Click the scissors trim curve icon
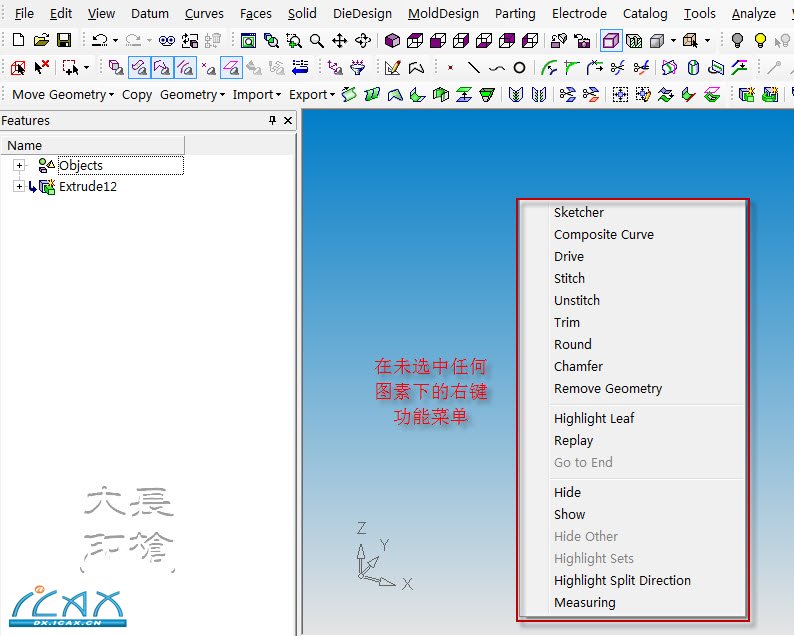This screenshot has width=794, height=636. [617, 67]
